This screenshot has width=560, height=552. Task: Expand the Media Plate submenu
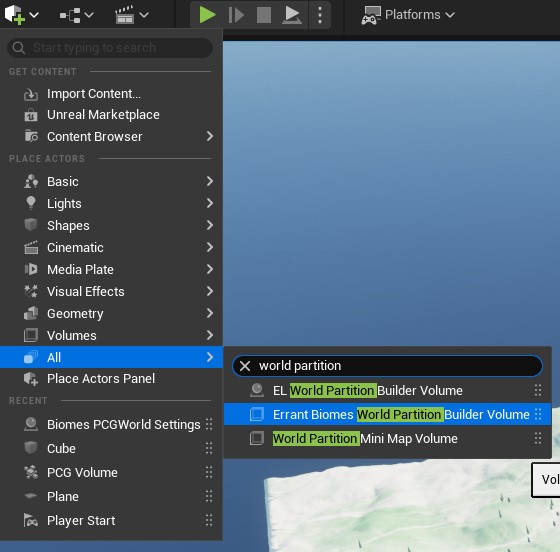111,270
